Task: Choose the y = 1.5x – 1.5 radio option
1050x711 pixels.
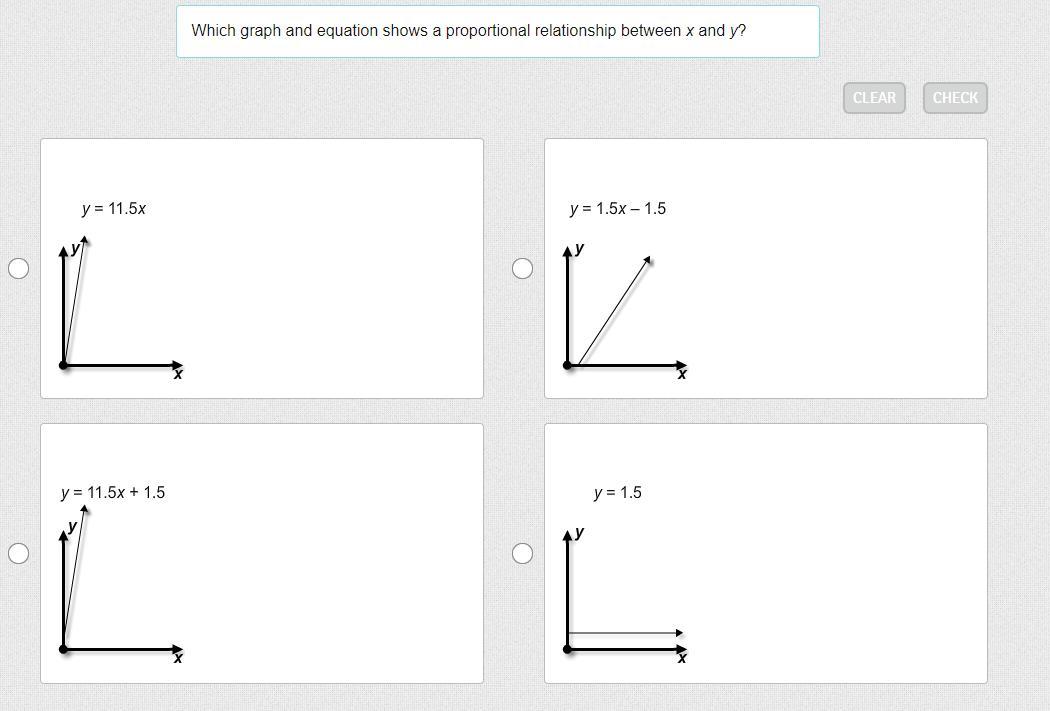Action: click(522, 268)
